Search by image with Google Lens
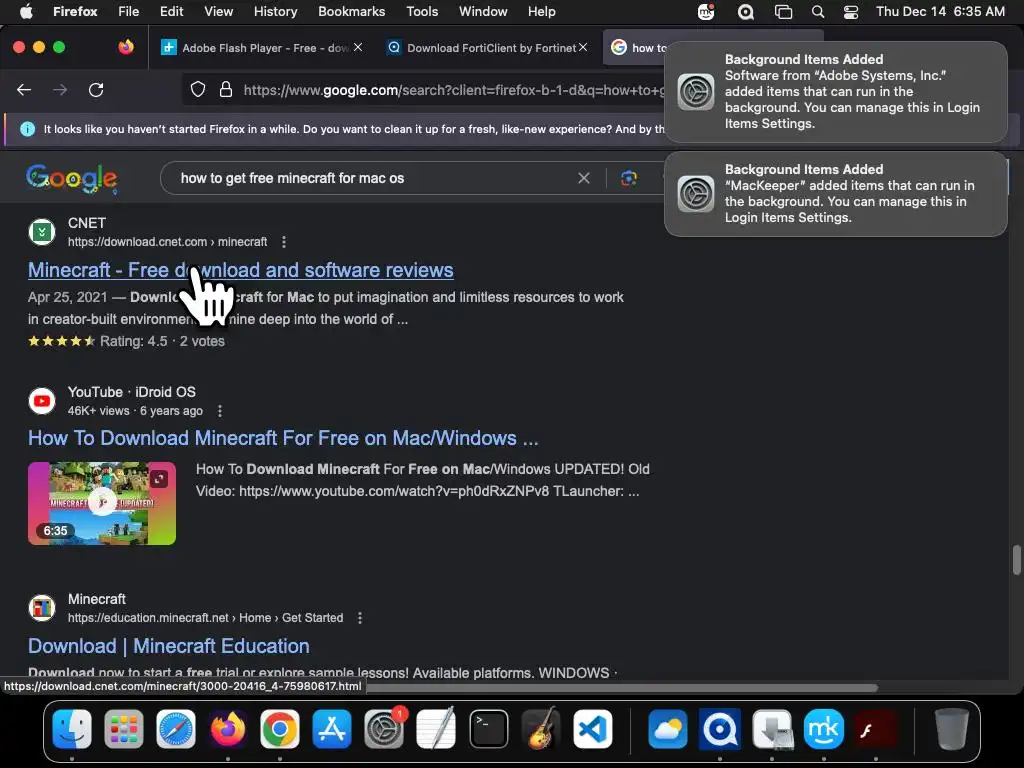 point(629,178)
